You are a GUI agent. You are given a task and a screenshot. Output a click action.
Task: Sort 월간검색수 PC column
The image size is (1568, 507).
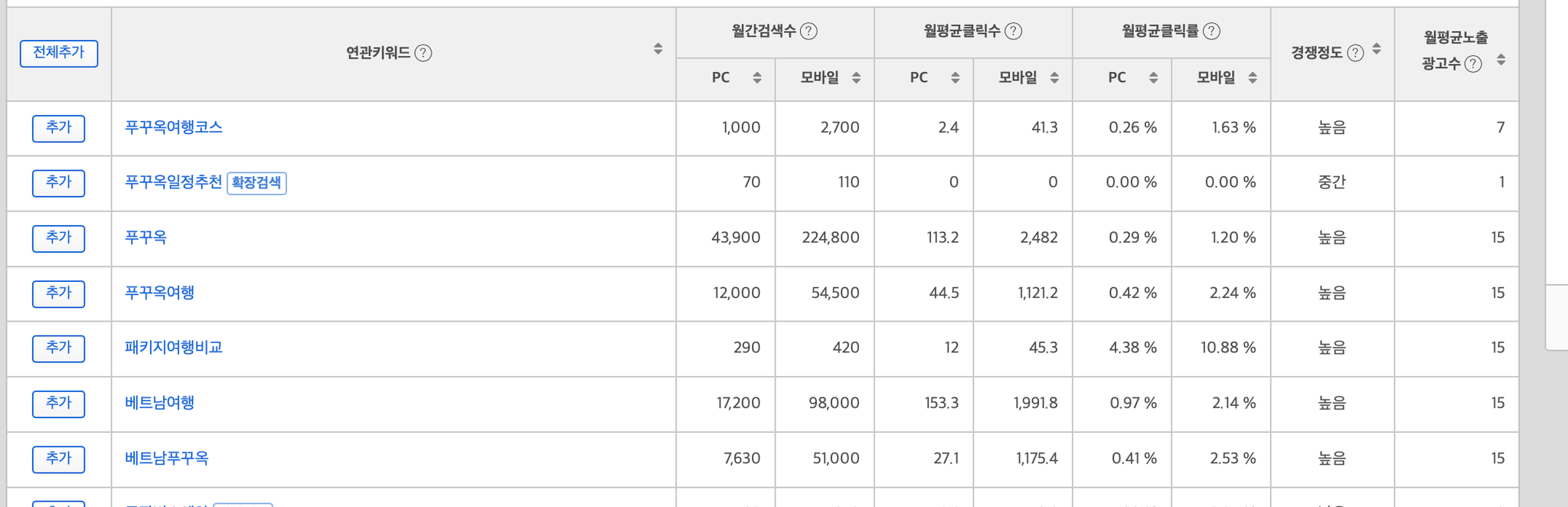[756, 77]
